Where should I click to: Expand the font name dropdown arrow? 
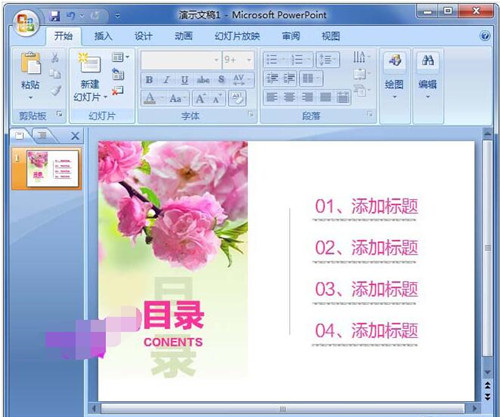point(216,60)
